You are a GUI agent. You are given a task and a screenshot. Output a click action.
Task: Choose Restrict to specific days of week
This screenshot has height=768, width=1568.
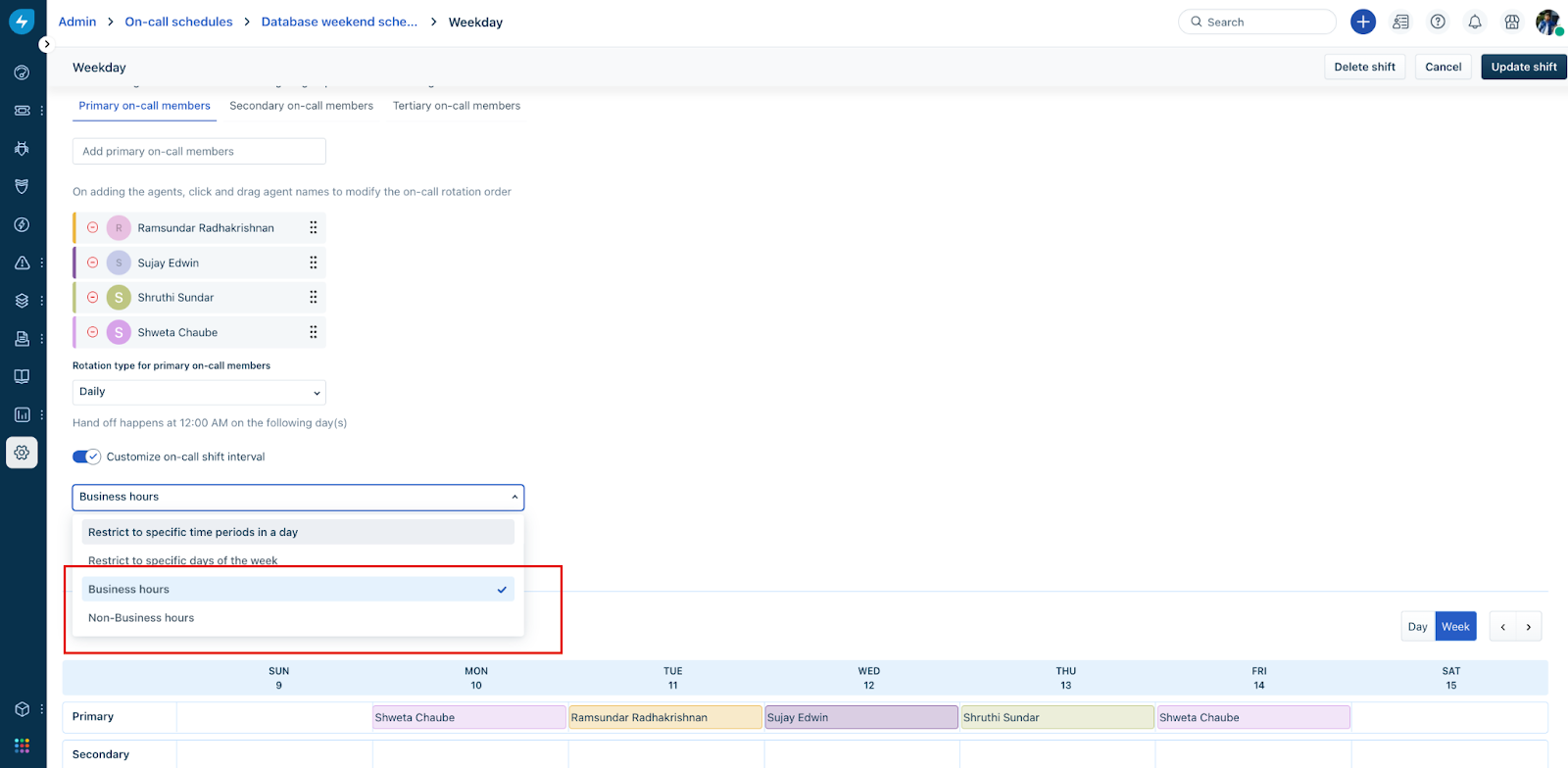(298, 560)
